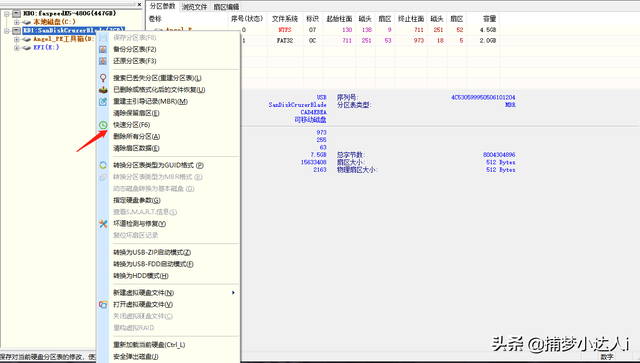The width and height of the screenshot is (640, 363).
Task: Click the 序号(状态) column header
Action: pos(247,19)
